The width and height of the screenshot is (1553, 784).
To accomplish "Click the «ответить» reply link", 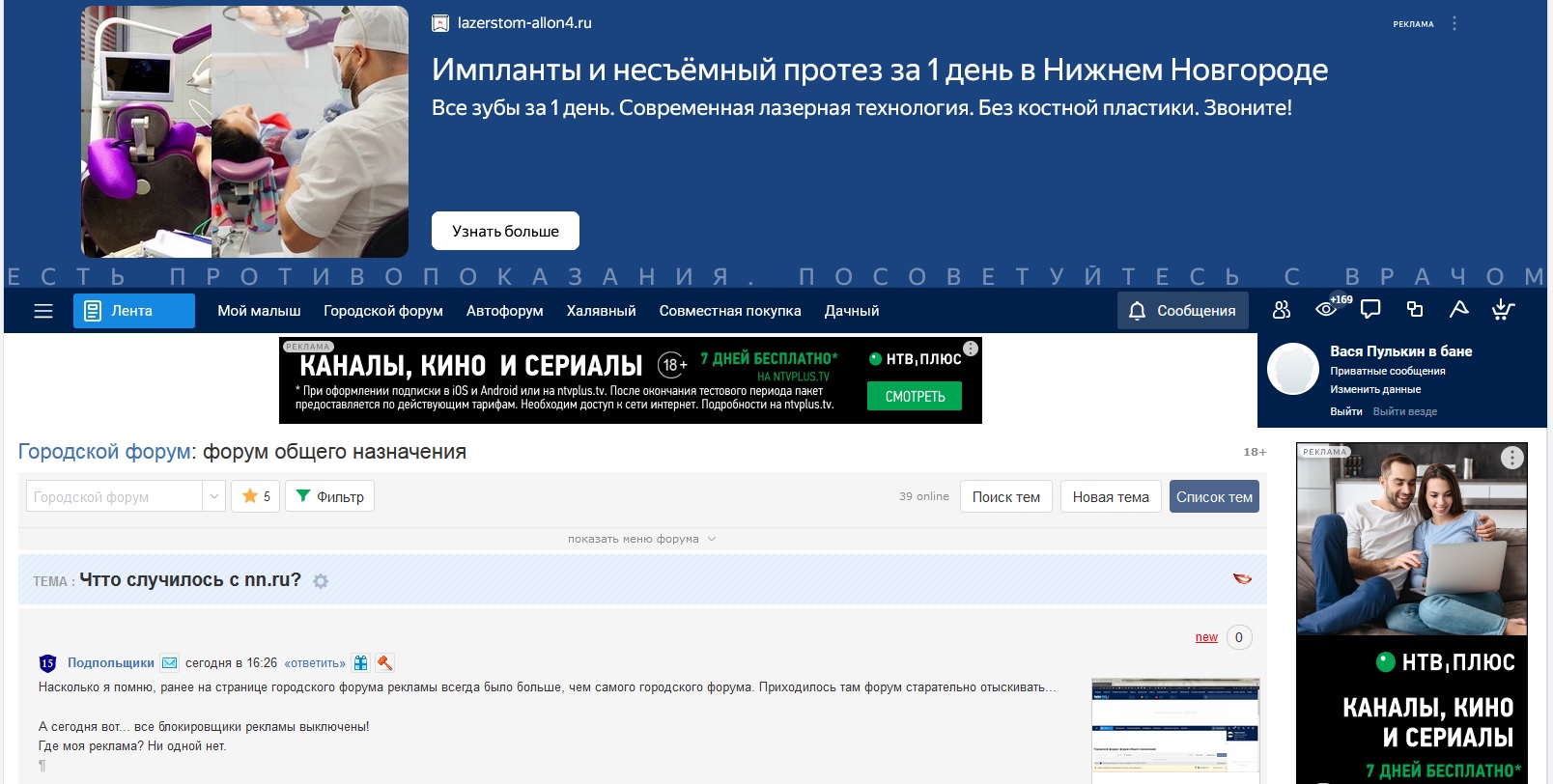I will pos(315,663).
